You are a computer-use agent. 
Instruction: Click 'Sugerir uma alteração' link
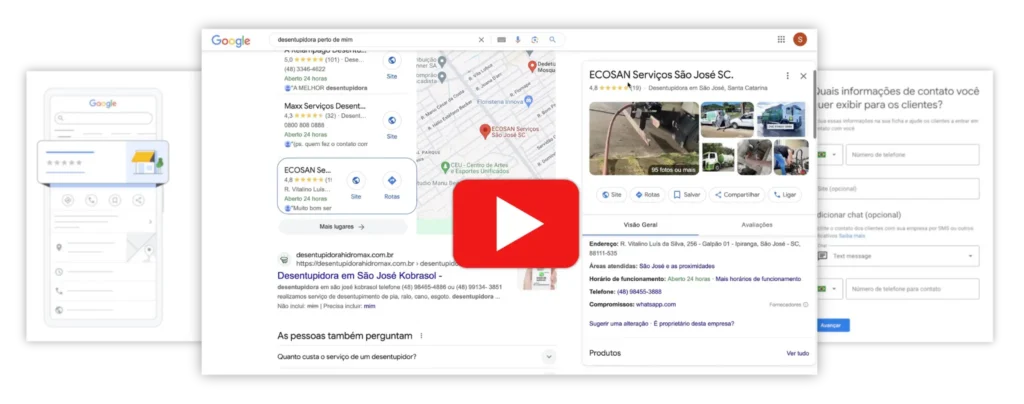point(618,323)
